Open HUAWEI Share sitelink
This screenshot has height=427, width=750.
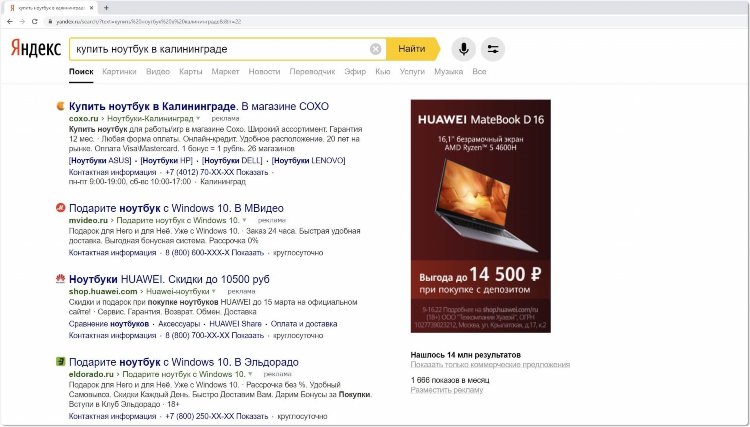235,324
